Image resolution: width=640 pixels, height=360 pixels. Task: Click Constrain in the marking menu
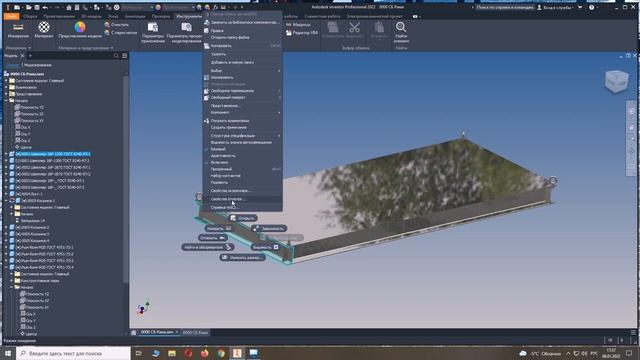tap(269, 229)
